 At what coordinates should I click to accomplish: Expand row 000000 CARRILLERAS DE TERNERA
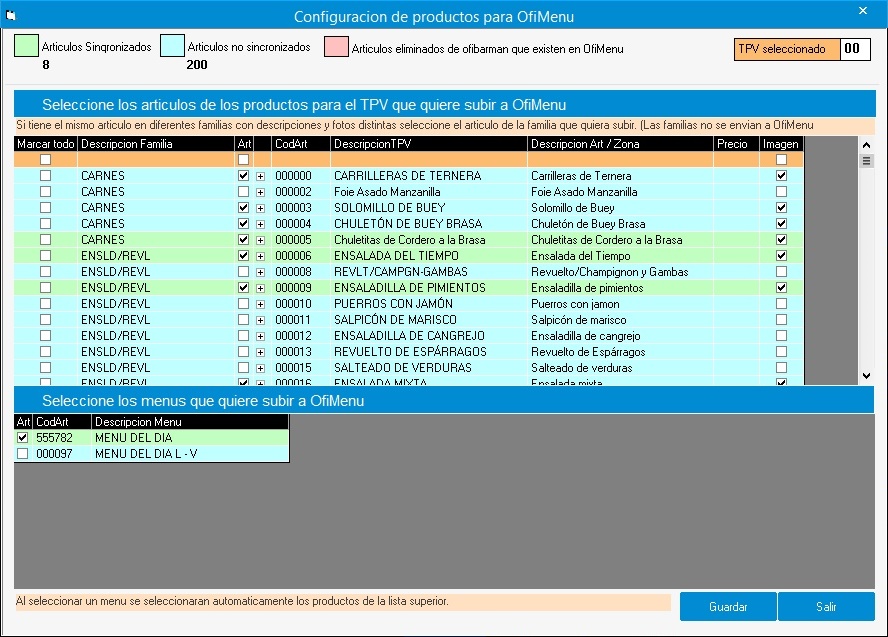(x=261, y=176)
